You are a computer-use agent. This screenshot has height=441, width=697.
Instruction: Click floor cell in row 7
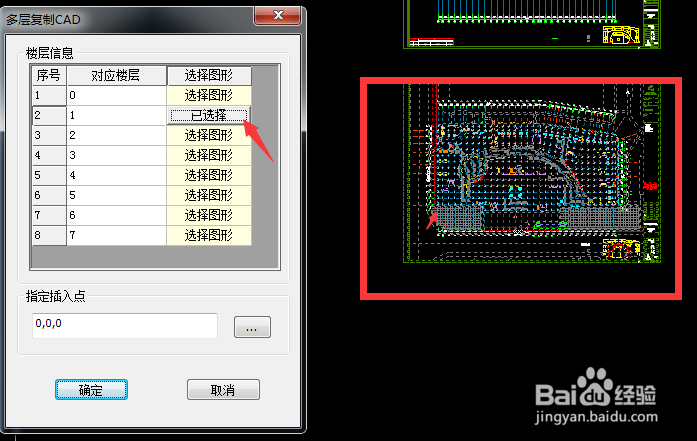(116, 215)
